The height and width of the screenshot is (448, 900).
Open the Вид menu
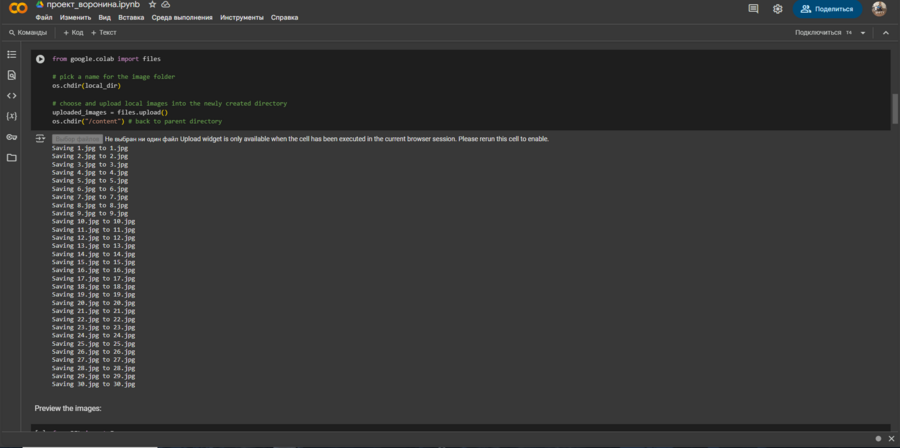point(104,18)
